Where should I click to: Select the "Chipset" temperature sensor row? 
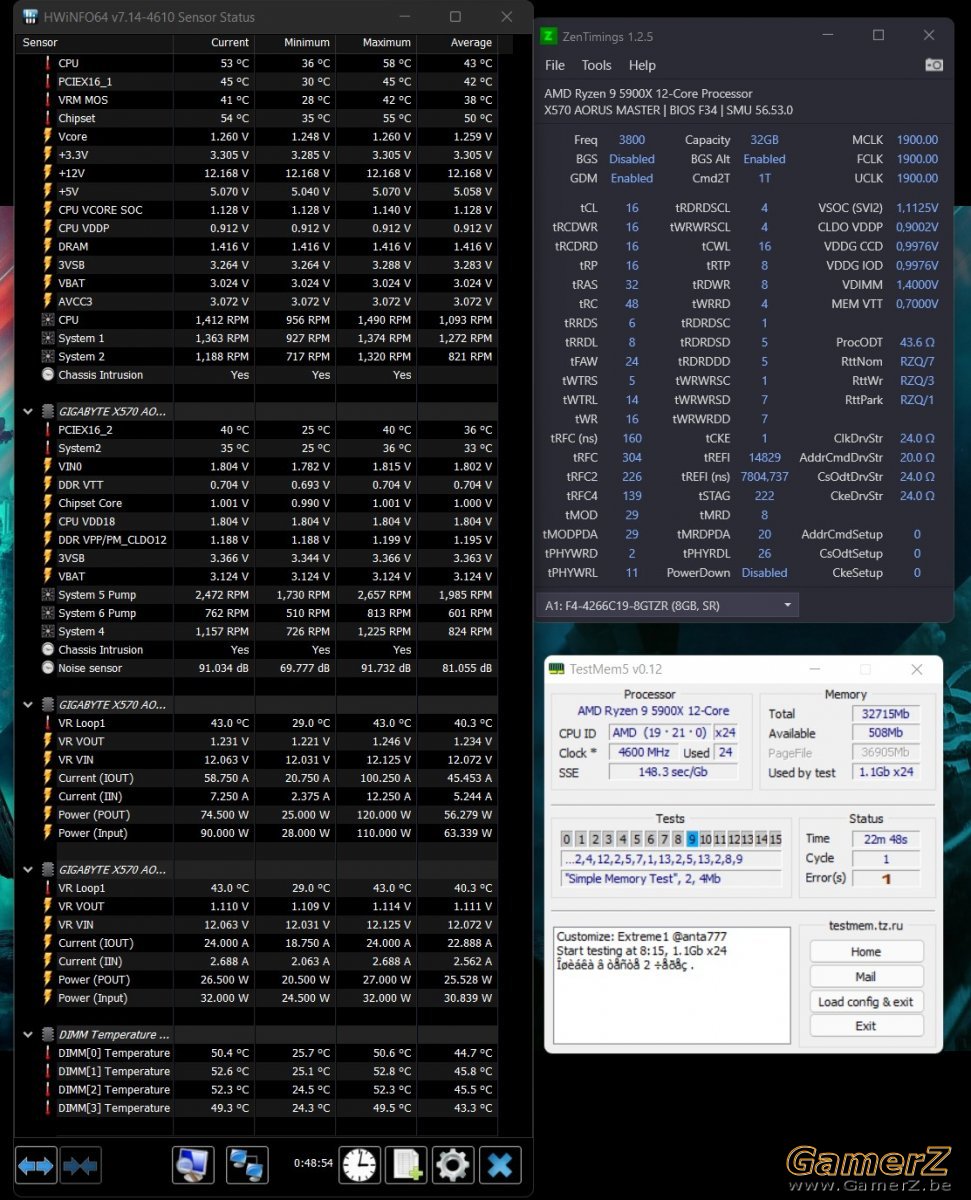pos(258,118)
